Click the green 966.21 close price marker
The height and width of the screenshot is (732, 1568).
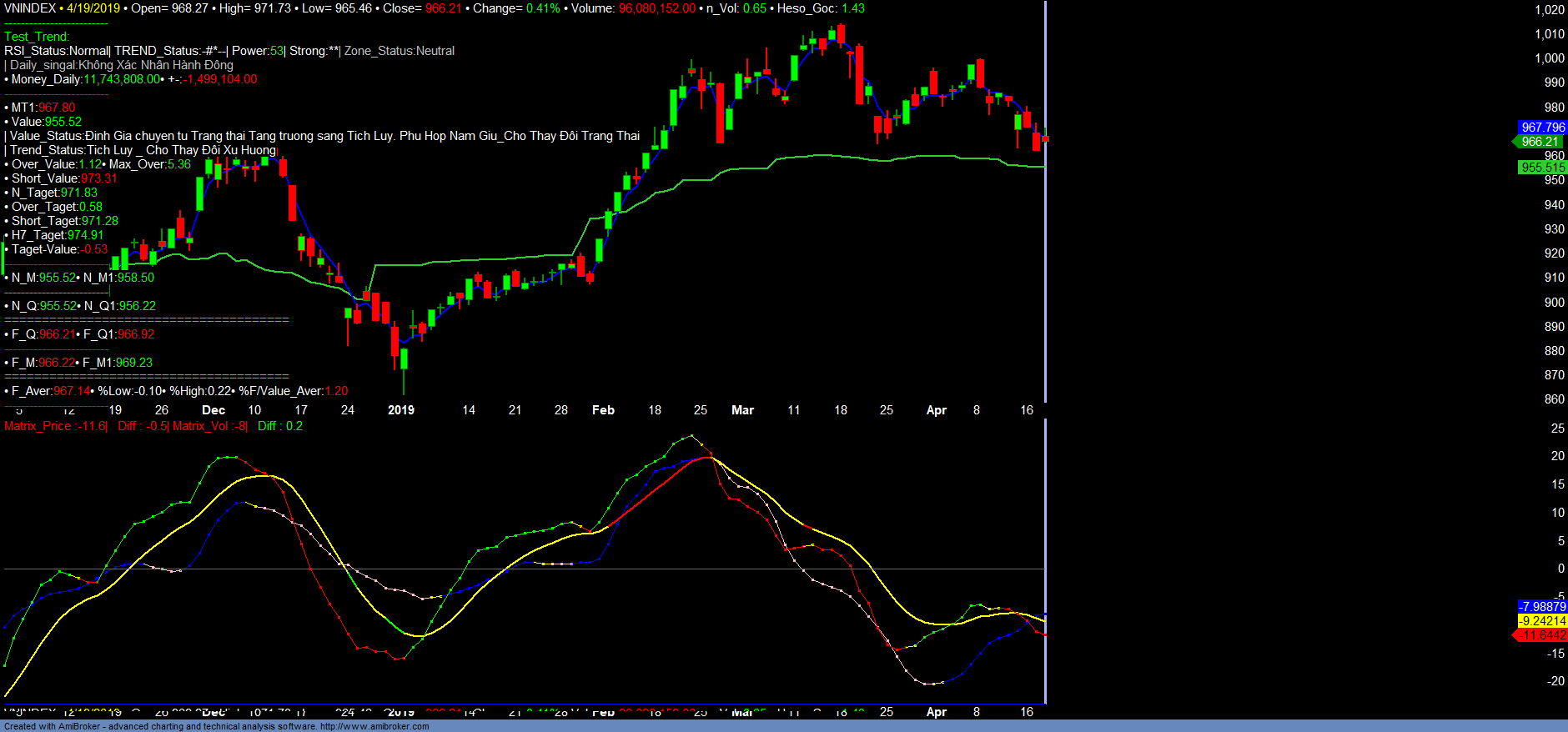(1540, 142)
